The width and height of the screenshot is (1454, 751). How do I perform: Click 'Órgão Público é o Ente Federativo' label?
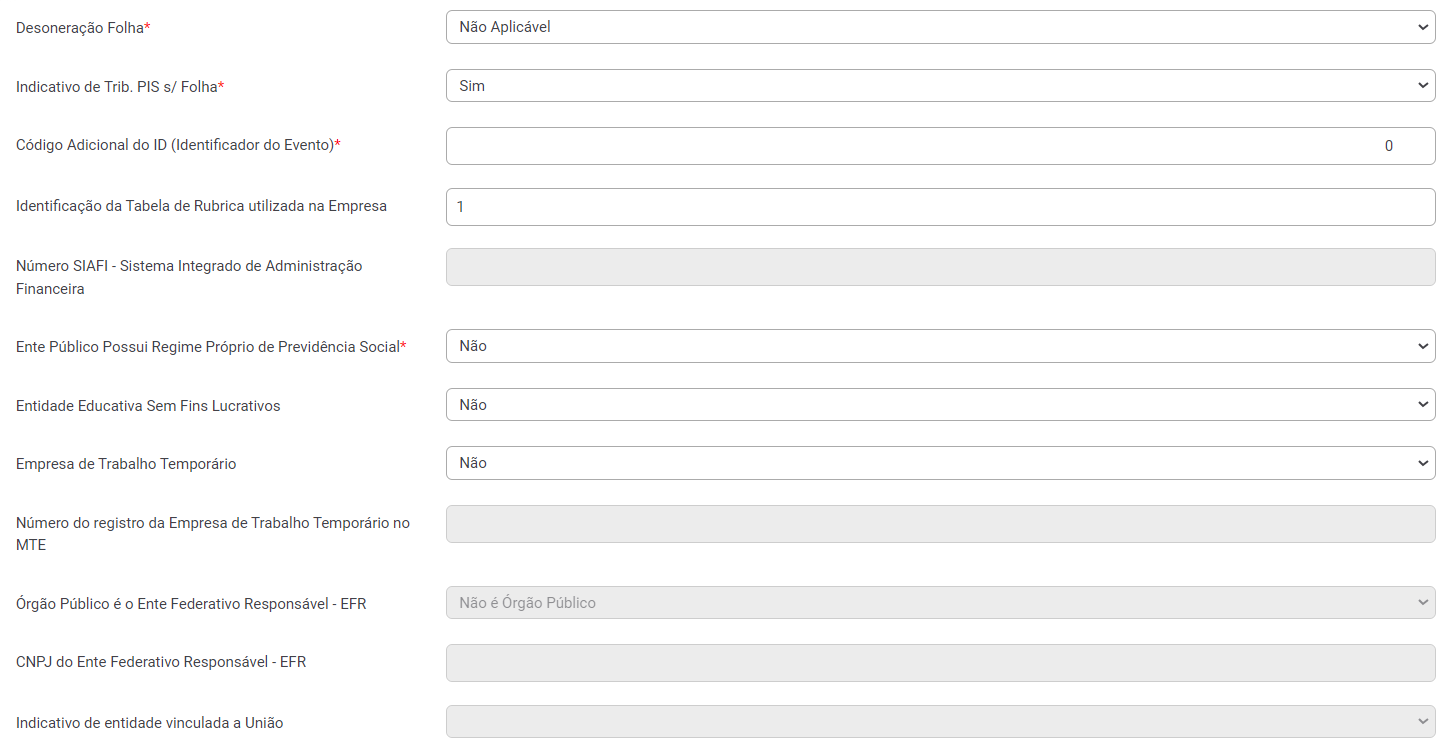tap(191, 604)
